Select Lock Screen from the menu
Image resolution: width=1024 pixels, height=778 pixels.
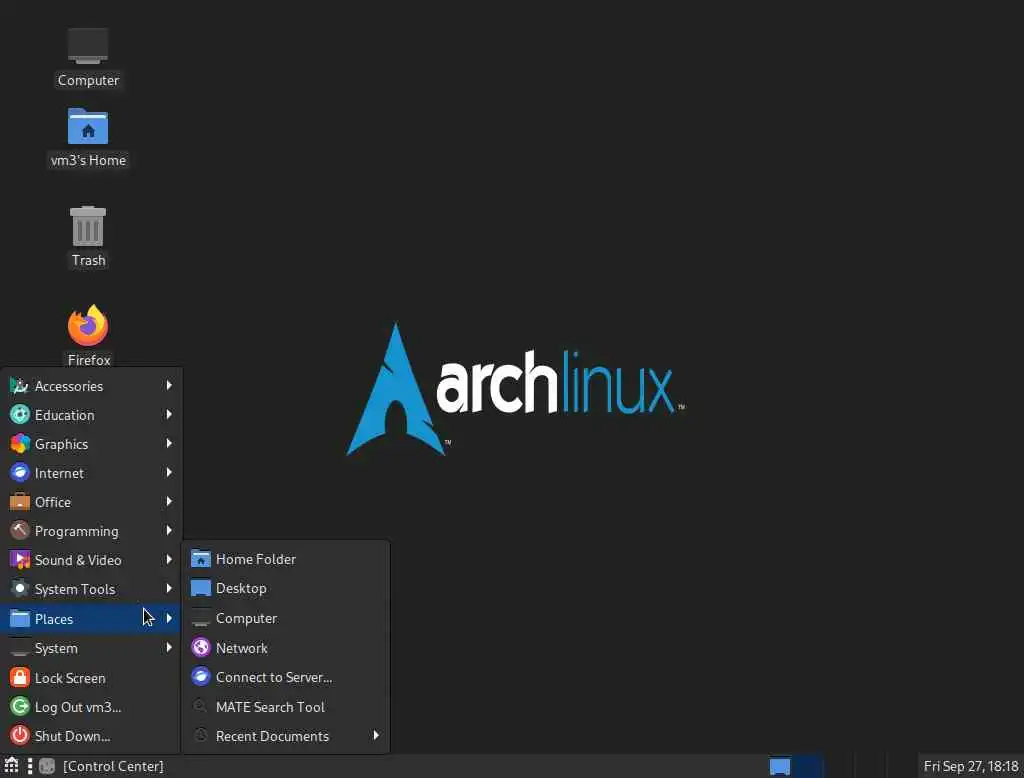pyautogui.click(x=91, y=678)
